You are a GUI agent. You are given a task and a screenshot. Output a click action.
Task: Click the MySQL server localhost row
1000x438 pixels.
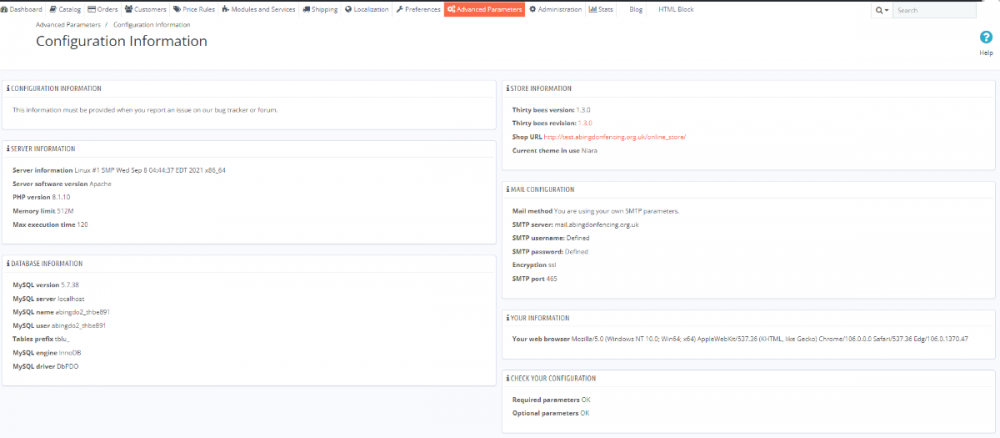pos(48,298)
